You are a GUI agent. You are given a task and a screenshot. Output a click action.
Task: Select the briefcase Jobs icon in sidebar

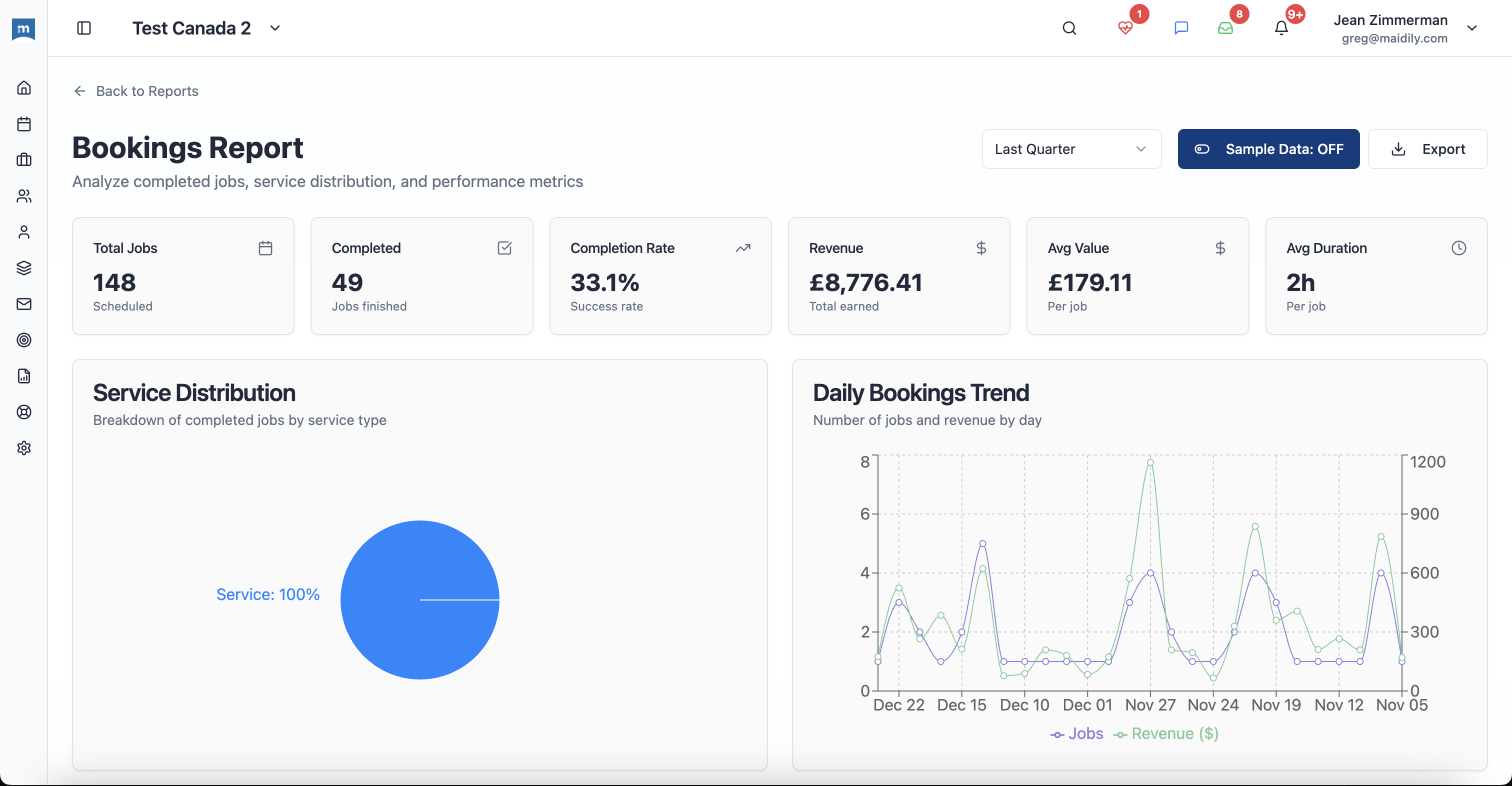[x=23, y=159]
